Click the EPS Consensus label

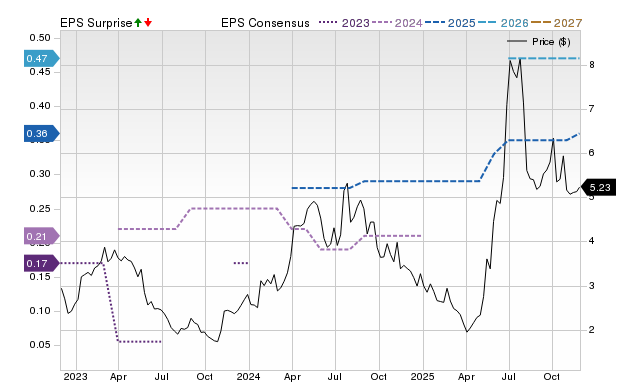pyautogui.click(x=265, y=23)
